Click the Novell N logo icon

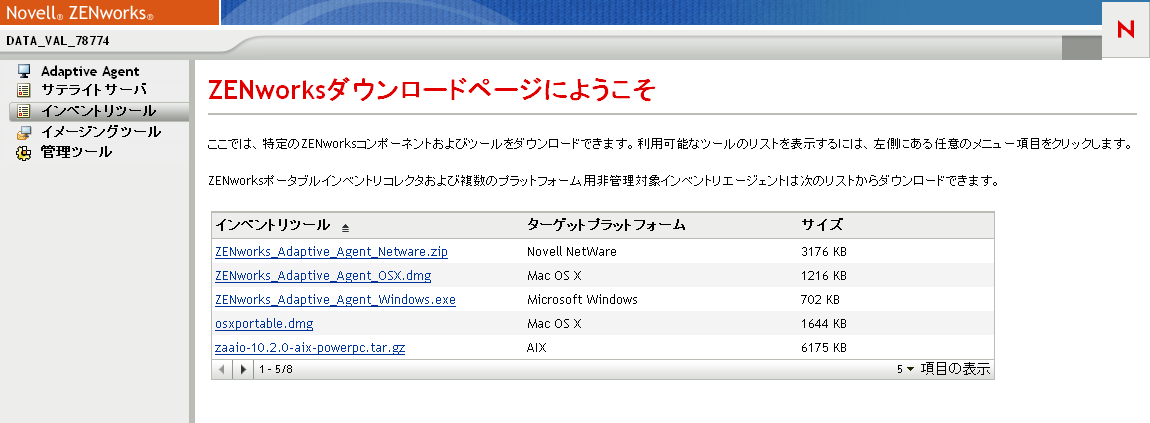pos(1125,29)
